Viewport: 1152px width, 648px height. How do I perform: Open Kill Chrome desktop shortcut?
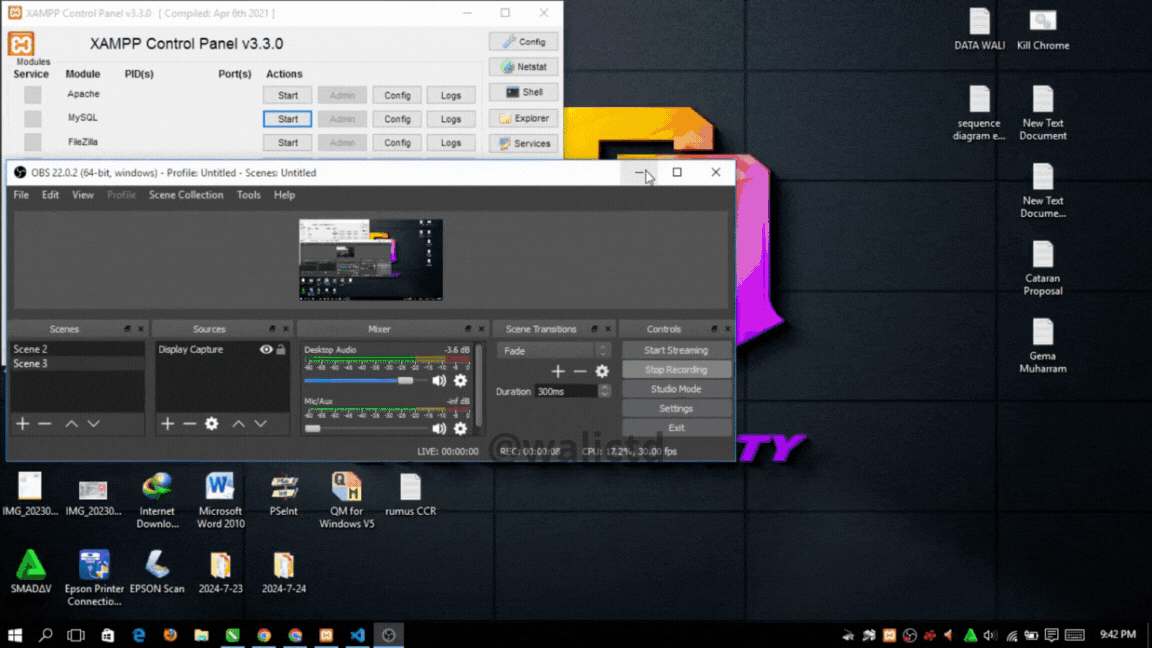click(1043, 30)
